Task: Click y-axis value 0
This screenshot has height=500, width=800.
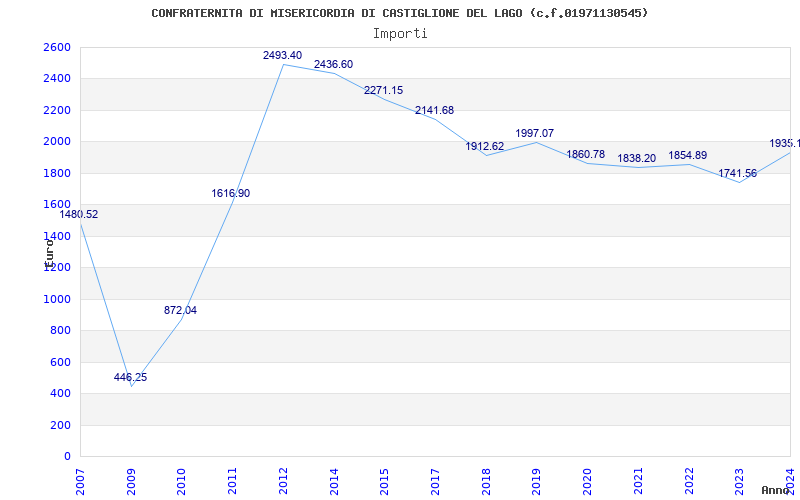Action: click(x=67, y=457)
